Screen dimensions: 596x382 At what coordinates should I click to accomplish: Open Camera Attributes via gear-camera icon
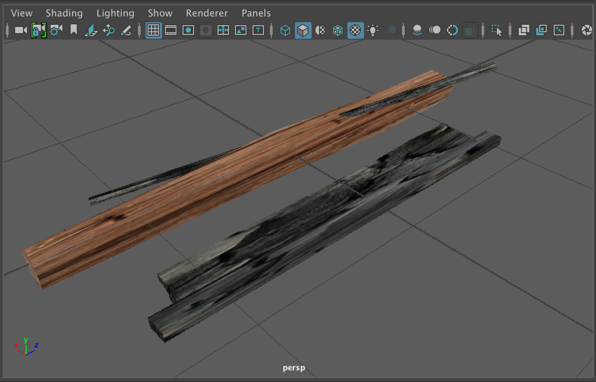(56, 30)
